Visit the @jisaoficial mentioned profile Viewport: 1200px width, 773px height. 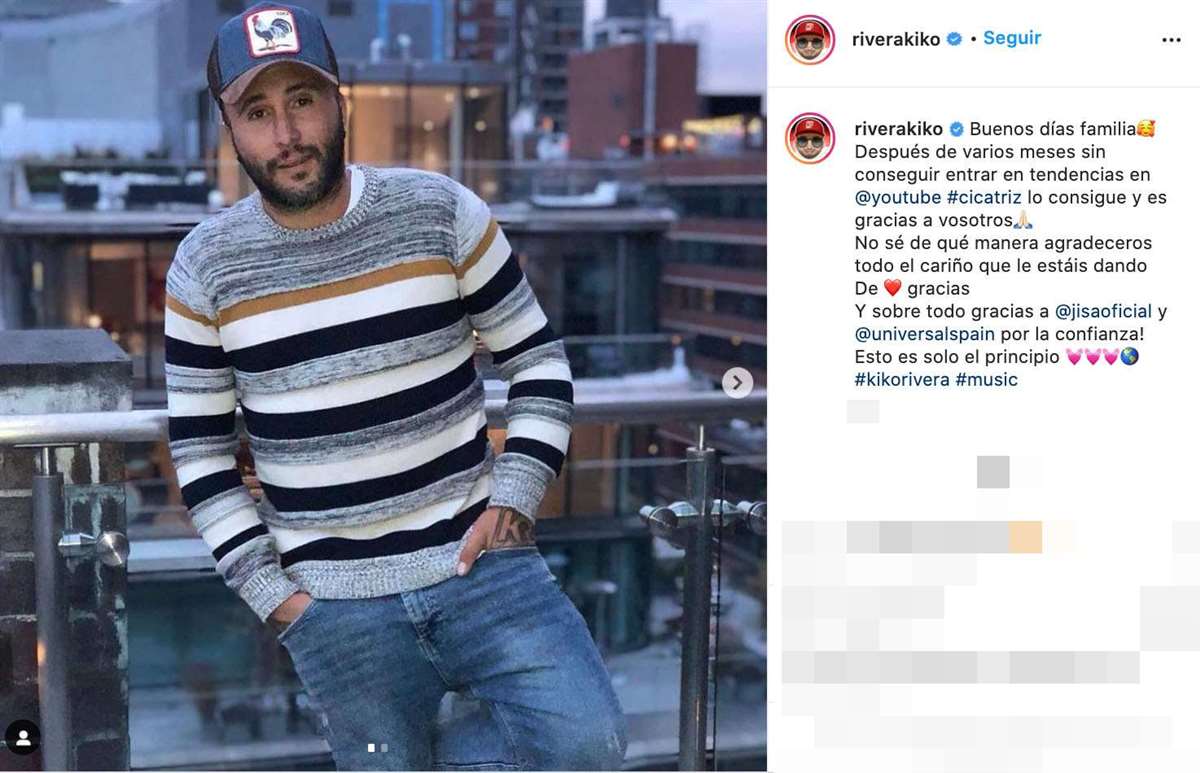[1103, 311]
